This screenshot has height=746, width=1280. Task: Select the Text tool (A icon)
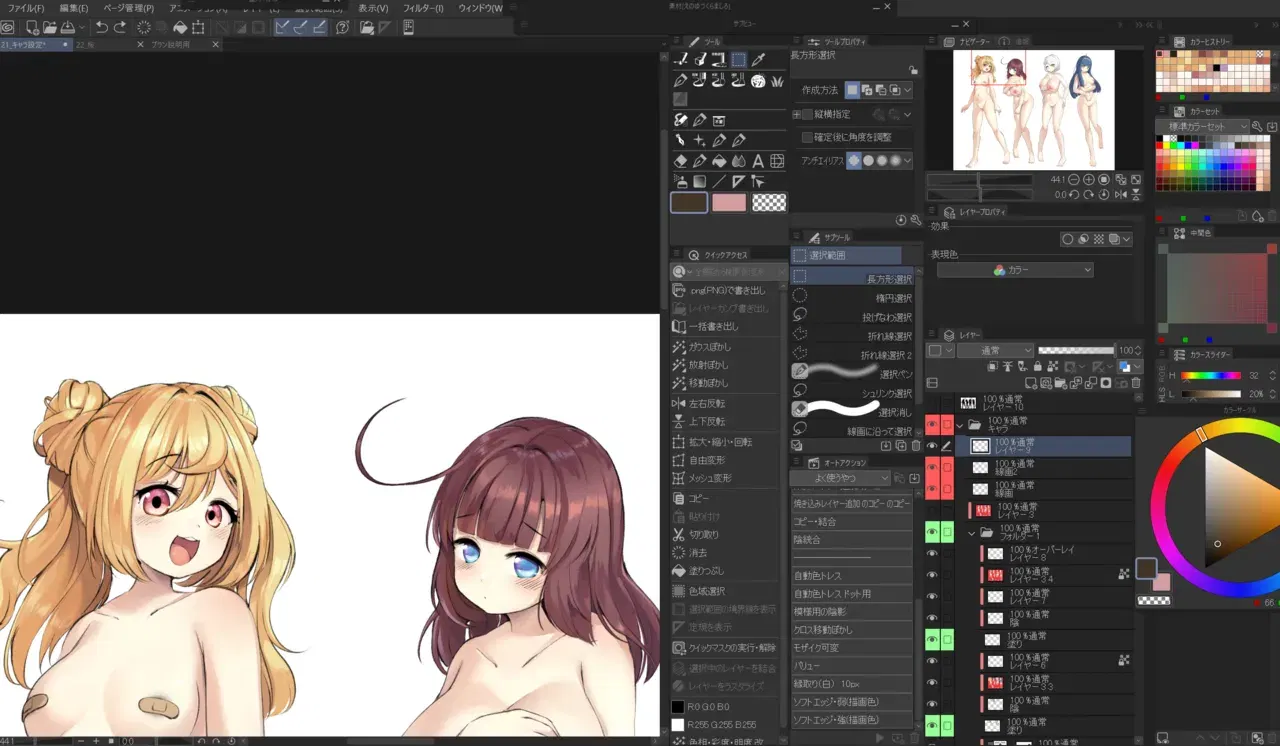tap(758, 161)
